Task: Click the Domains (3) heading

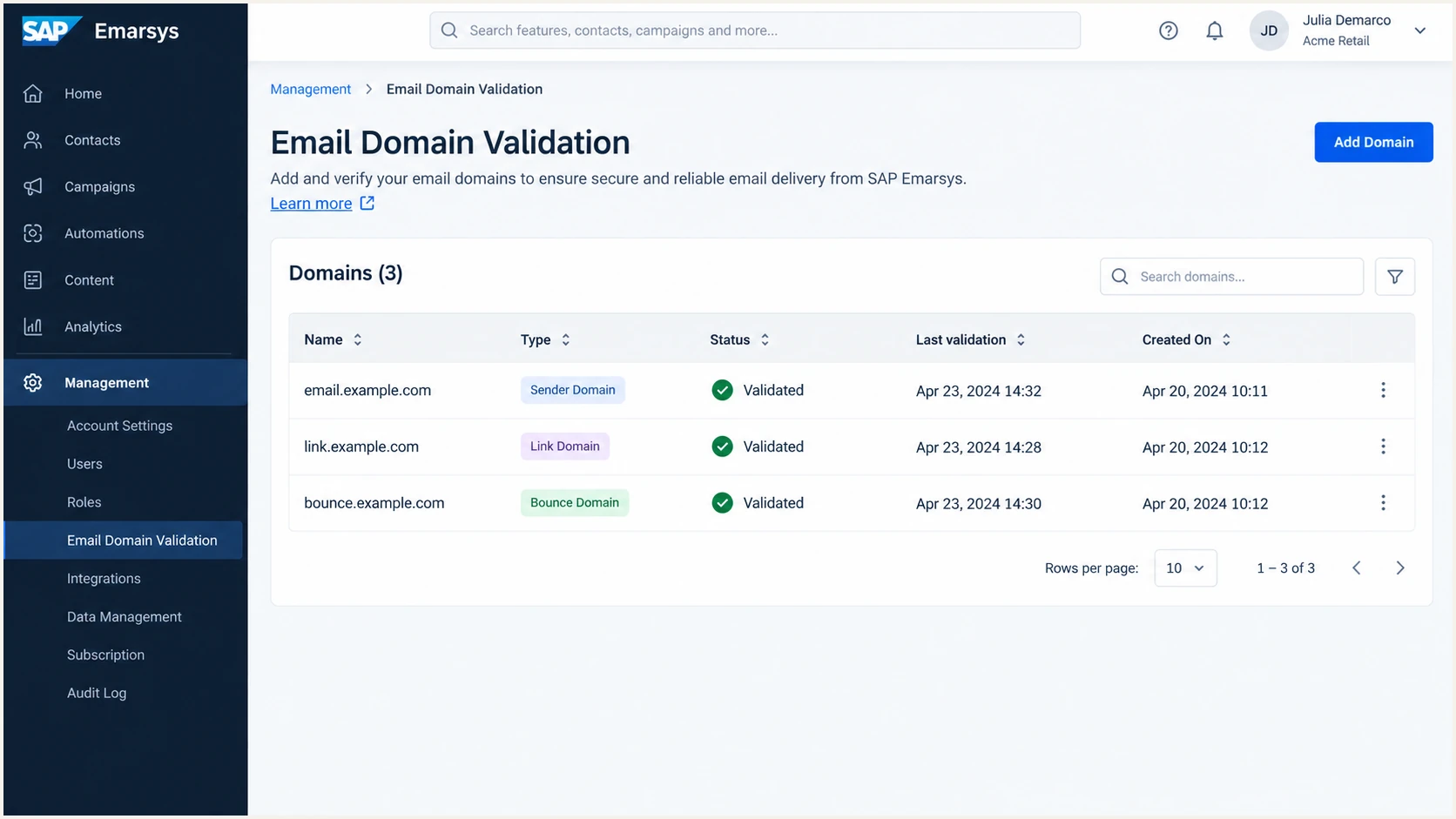Action: click(346, 273)
